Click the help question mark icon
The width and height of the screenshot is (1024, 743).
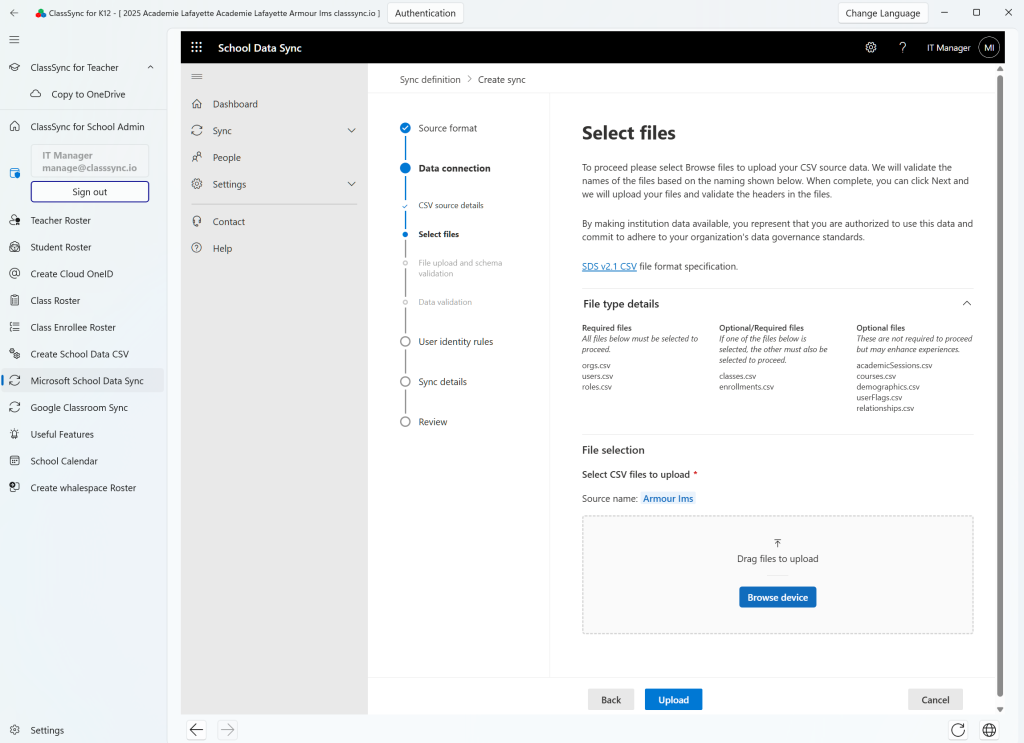point(903,48)
